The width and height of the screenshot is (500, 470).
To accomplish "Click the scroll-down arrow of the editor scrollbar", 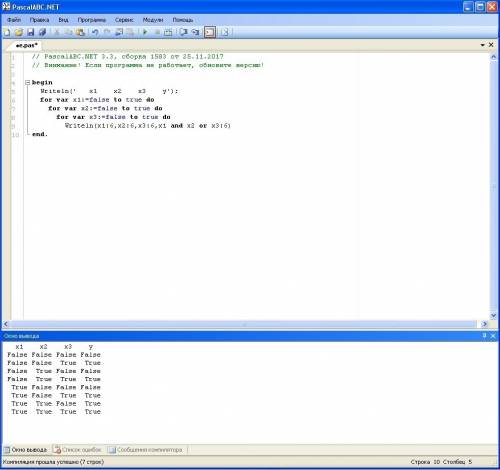I will pos(493,315).
